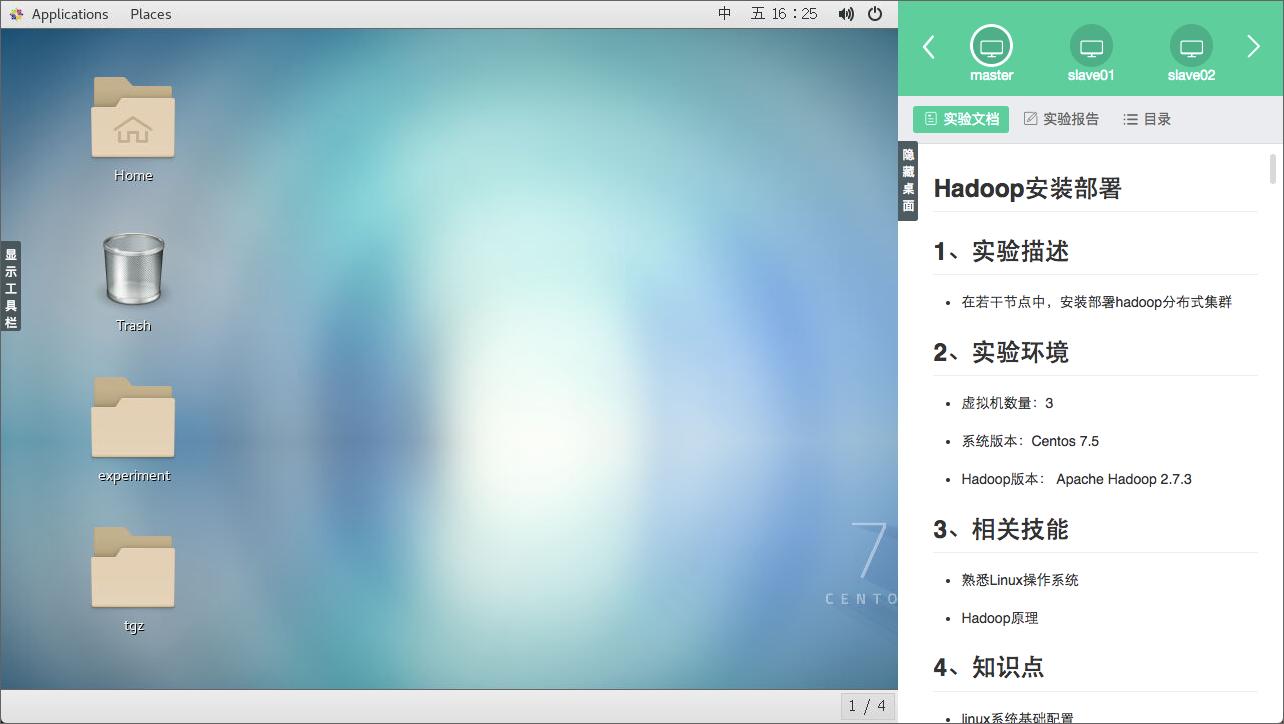Open the Places menu

click(x=151, y=14)
